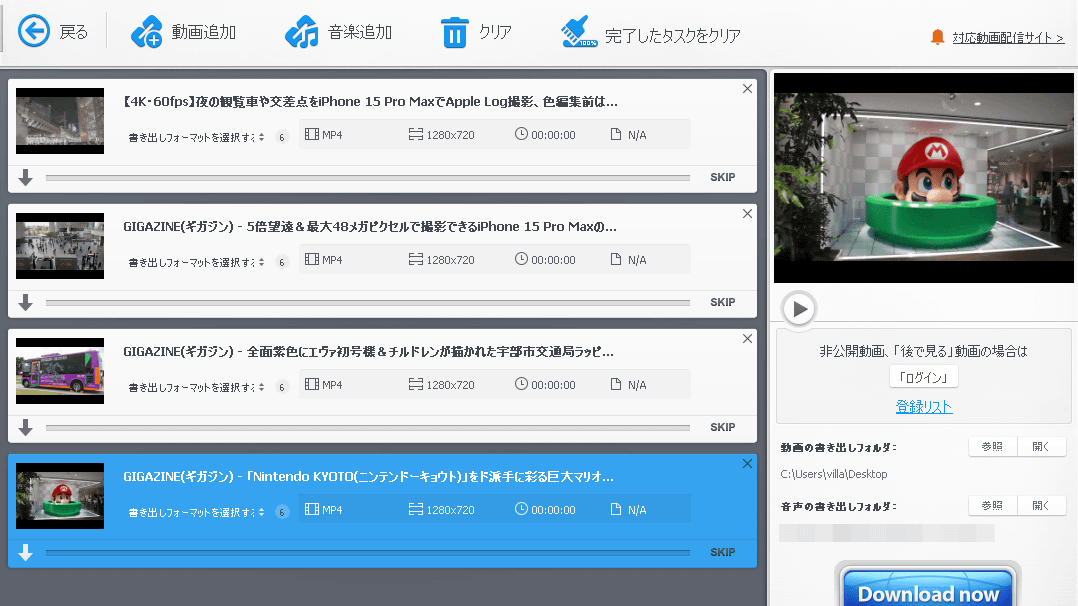
Task: Select the Mario thumbnail in the list
Action: [x=60, y=496]
